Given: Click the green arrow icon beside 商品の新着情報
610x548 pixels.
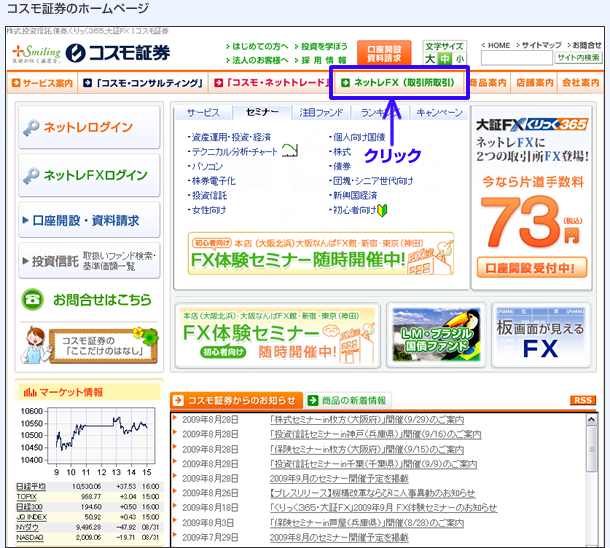Looking at the screenshot, I should [x=313, y=400].
